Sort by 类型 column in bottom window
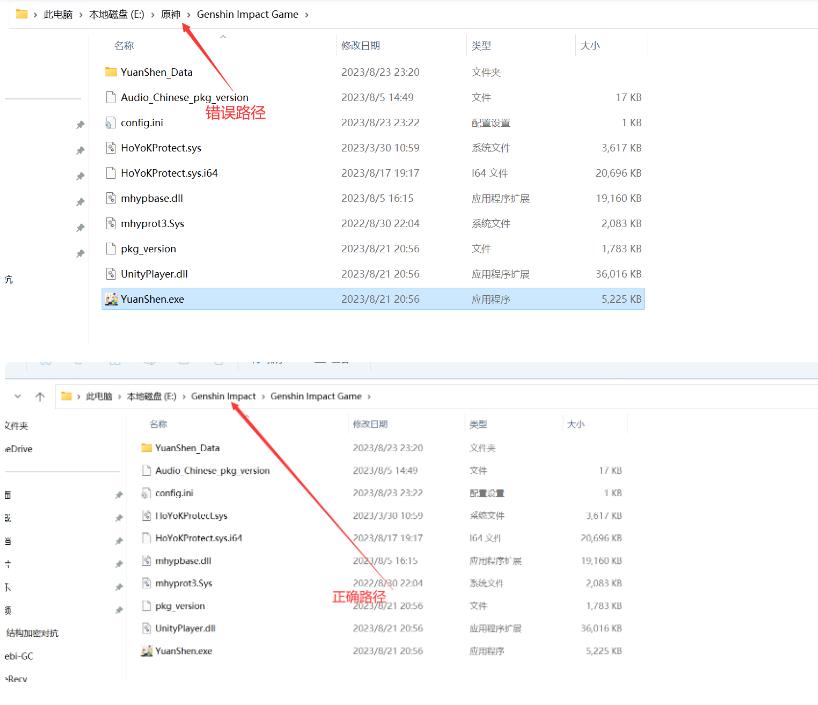The height and width of the screenshot is (705, 818). [478, 424]
